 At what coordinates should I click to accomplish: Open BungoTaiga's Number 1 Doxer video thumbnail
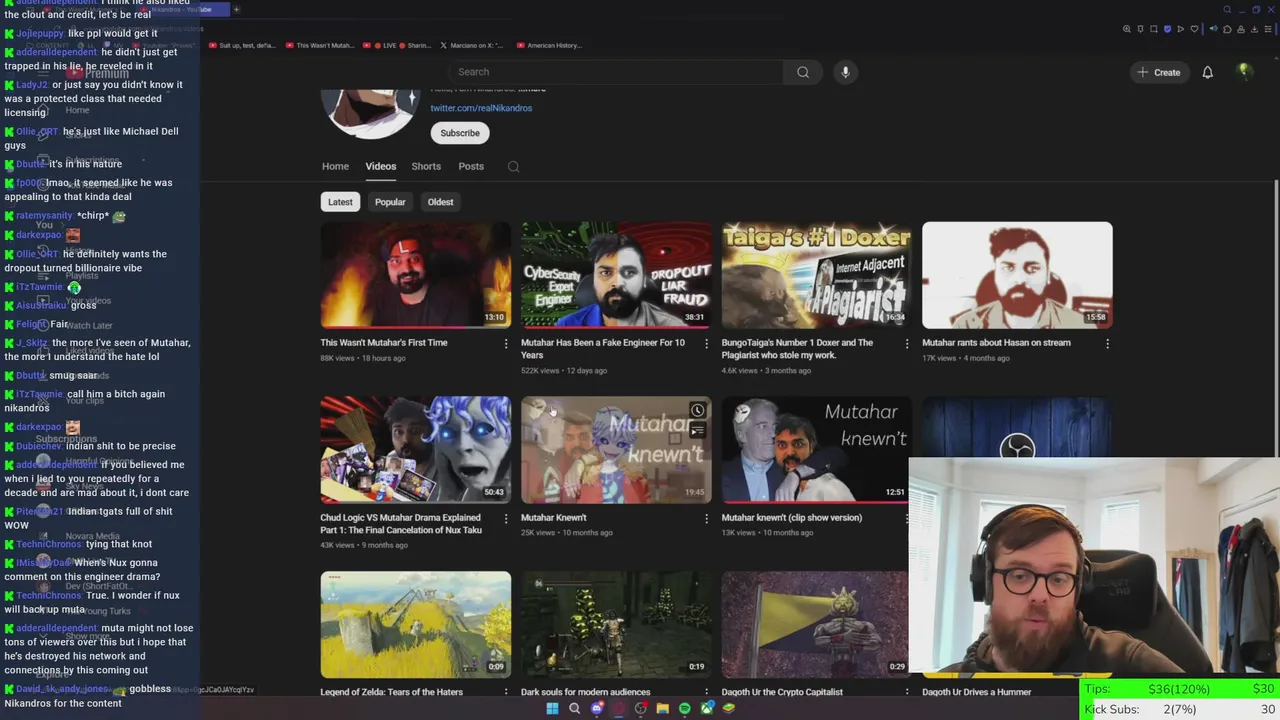(x=816, y=275)
